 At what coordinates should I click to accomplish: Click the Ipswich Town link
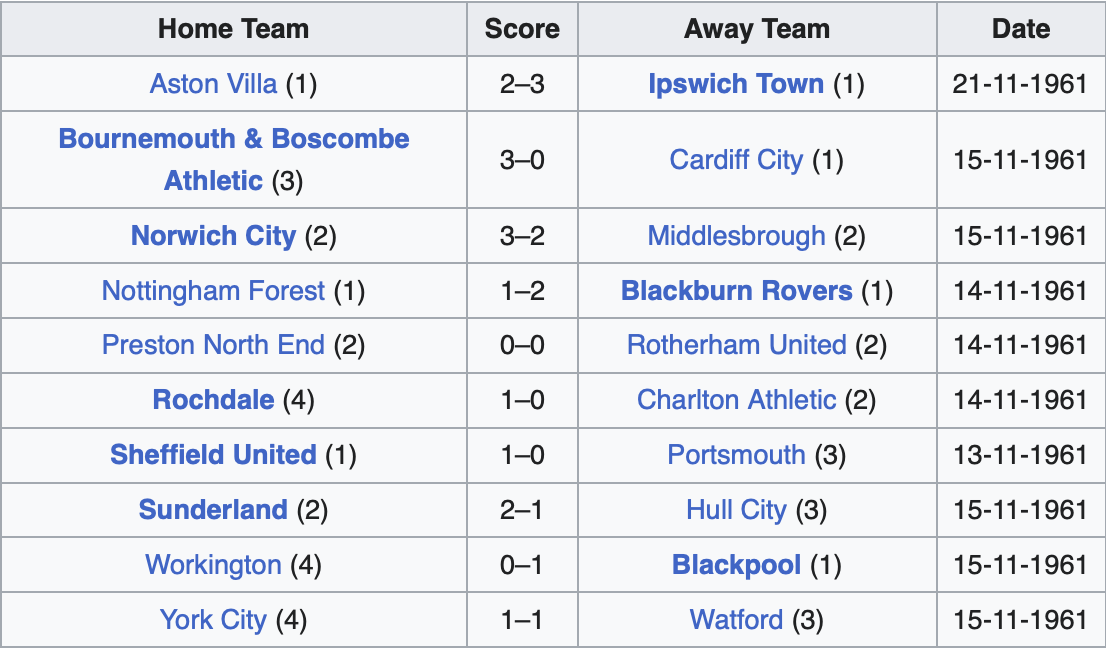[736, 84]
